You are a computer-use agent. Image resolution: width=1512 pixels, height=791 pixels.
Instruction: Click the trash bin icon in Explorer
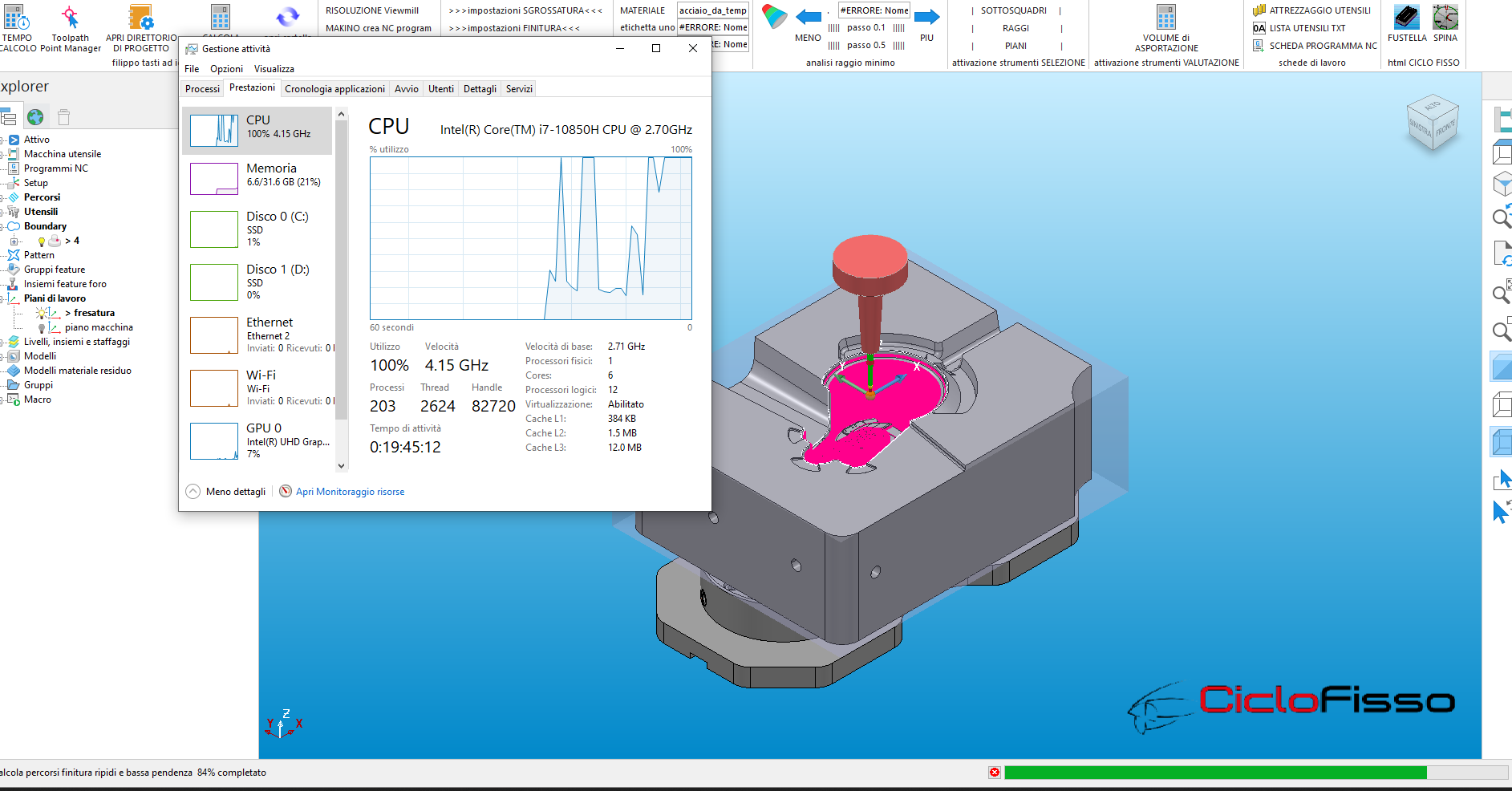[64, 117]
